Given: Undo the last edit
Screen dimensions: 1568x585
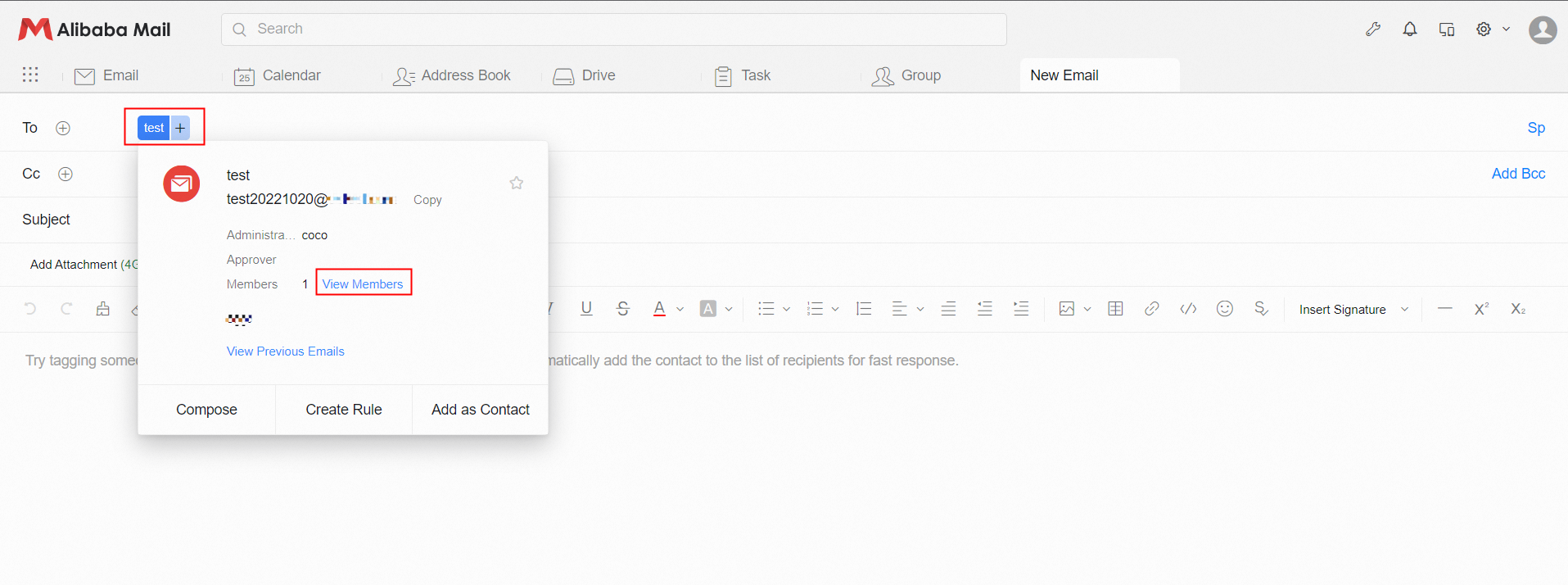Looking at the screenshot, I should (x=30, y=309).
